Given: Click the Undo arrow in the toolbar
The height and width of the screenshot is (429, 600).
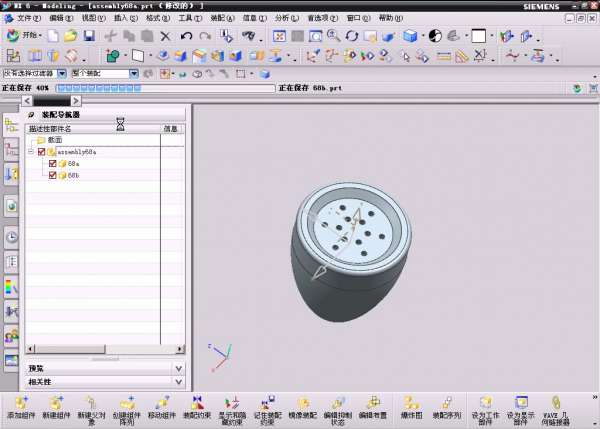Looking at the screenshot, I should pyautogui.click(x=188, y=36).
